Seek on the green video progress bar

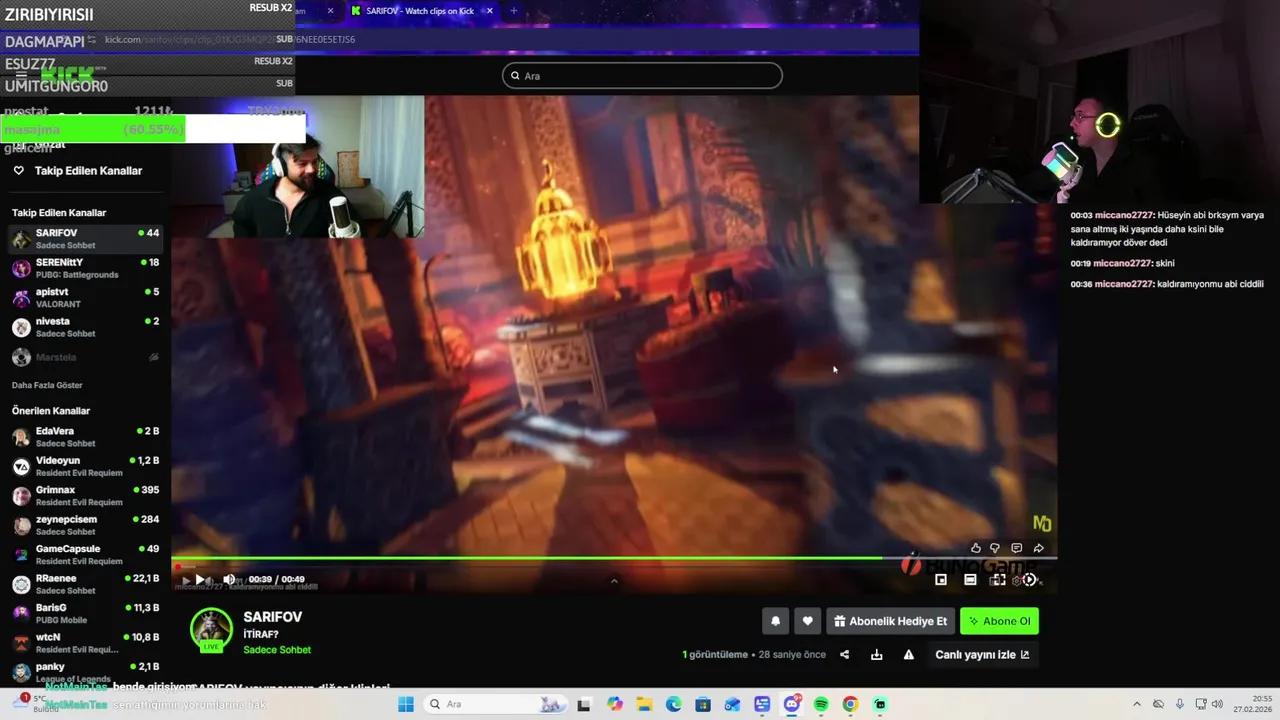point(614,559)
